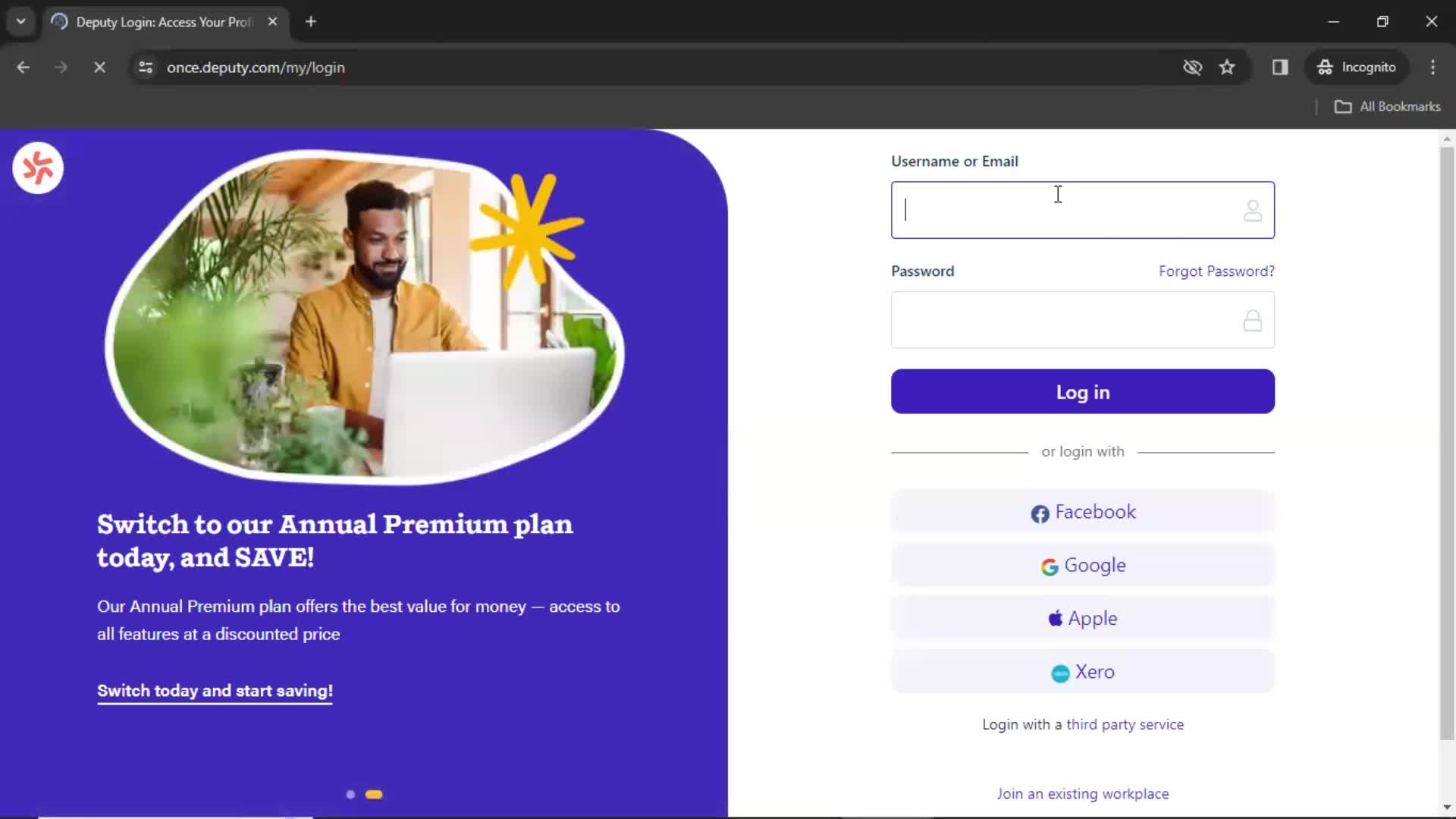Click the username field person icon
This screenshot has width=1456, height=819.
click(1251, 210)
